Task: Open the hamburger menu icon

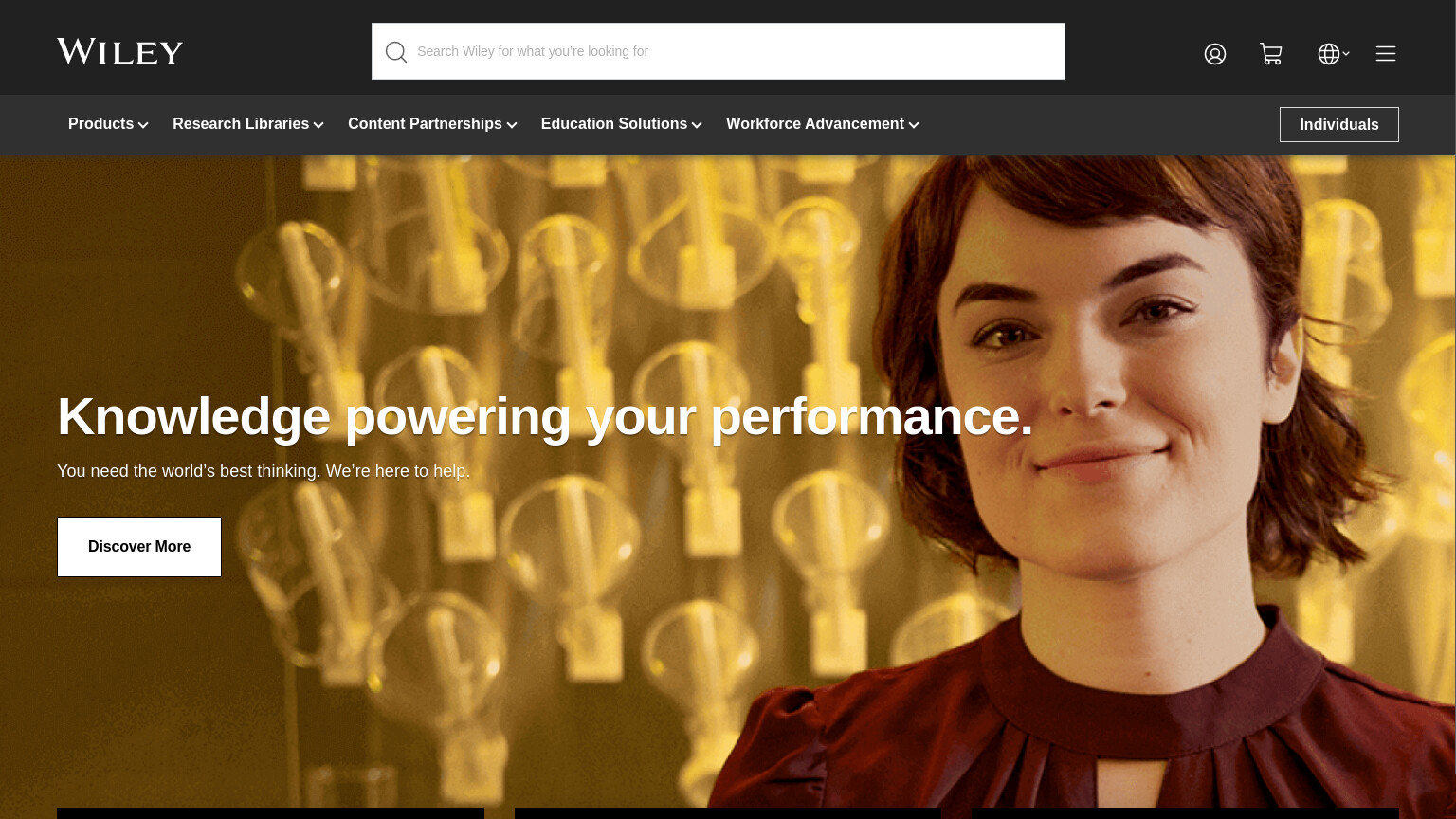Action: click(1386, 54)
